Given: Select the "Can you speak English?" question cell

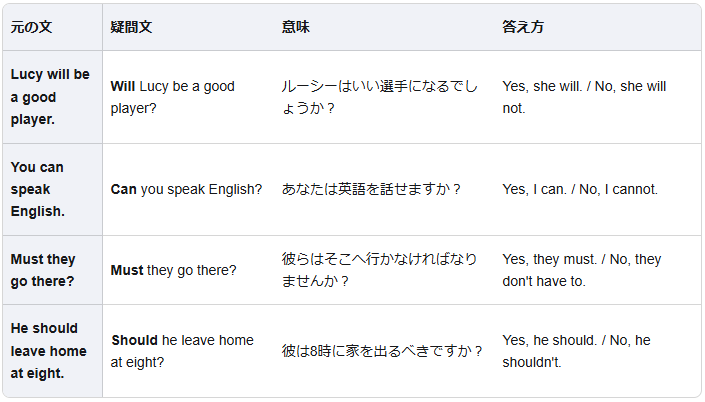Looking at the screenshot, I should click(x=186, y=189).
